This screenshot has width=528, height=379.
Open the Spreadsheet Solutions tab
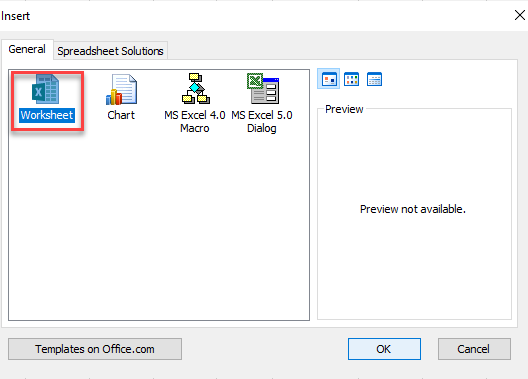(110, 51)
